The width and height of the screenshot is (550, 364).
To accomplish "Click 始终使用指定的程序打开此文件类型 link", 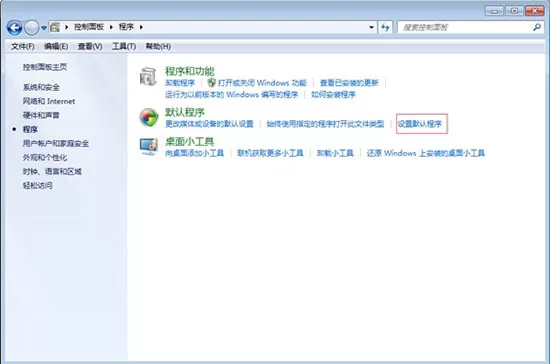I will [325, 124].
